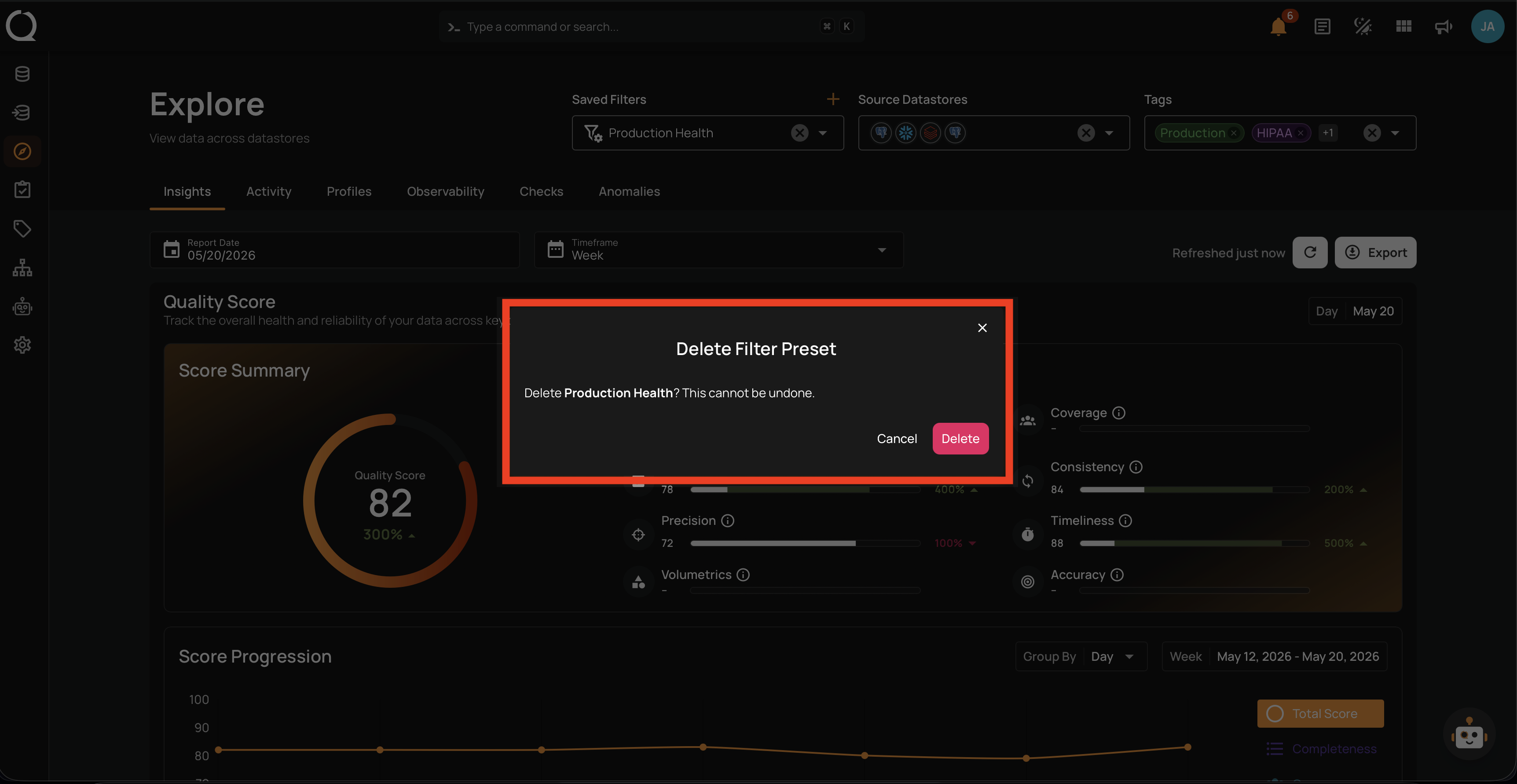1517x784 pixels.
Task: Expand the Saved Filters dropdown
Action: click(x=823, y=133)
